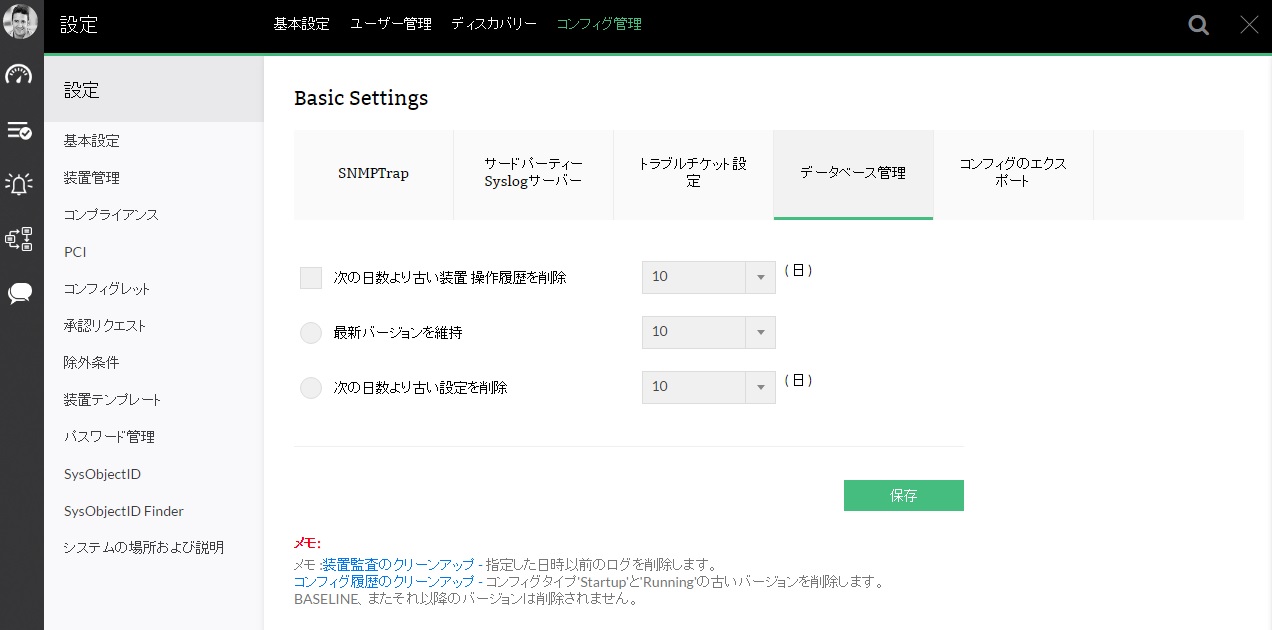The height and width of the screenshot is (630, 1272).
Task: Expand the 最新バージョンを維持 count dropdown
Action: tap(708, 332)
